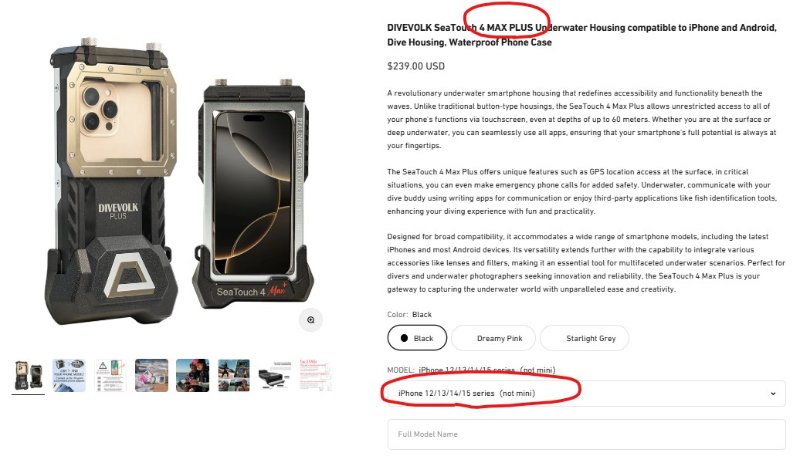Viewport: 800px width, 463px height.
Task: Select the first thumbnail showing both housings
Action: click(x=28, y=375)
